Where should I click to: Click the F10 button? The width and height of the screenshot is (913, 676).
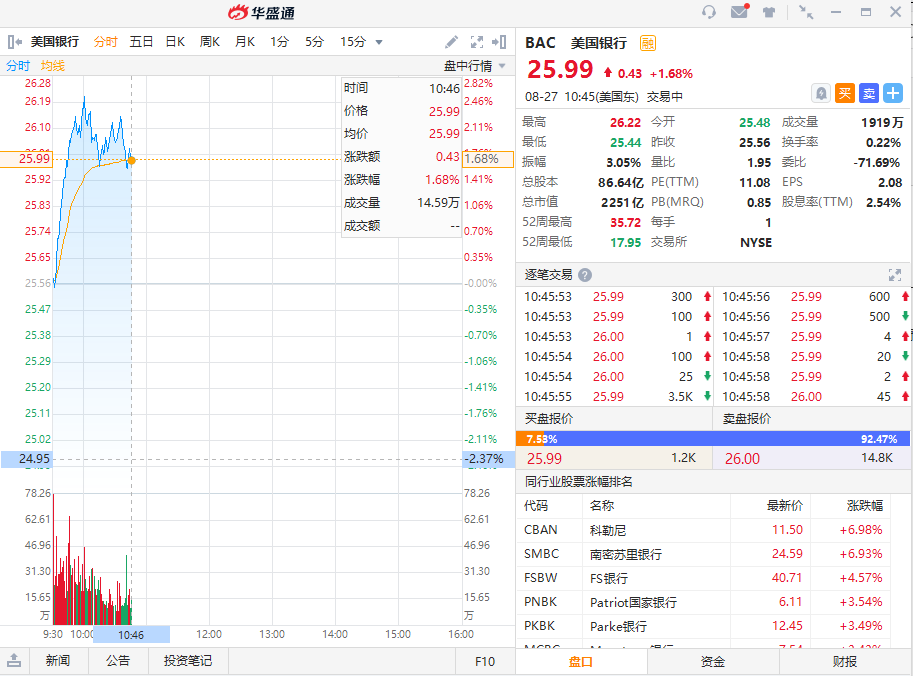click(x=485, y=661)
